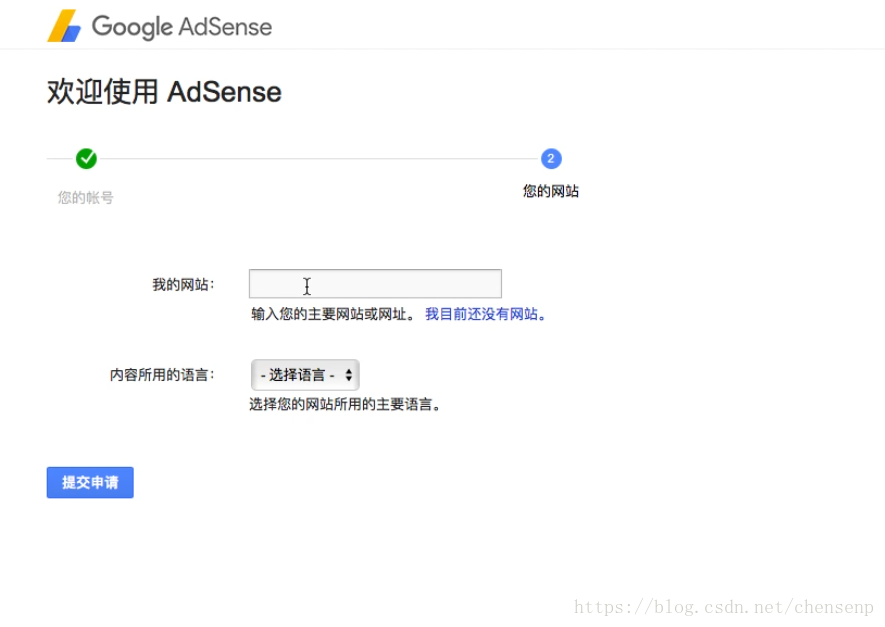The image size is (885, 627).
Task: Click the 输入您的主要网站或网址 hint text
Action: point(333,314)
